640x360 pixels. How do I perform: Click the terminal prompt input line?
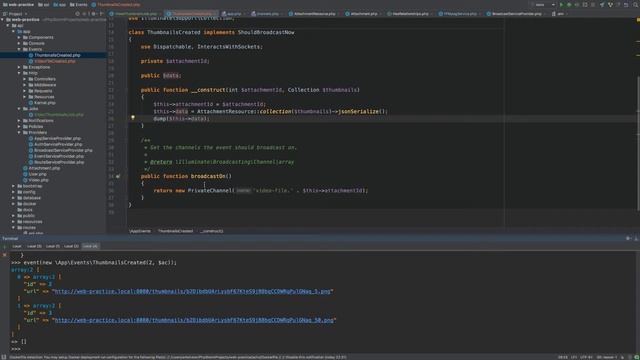point(322,349)
